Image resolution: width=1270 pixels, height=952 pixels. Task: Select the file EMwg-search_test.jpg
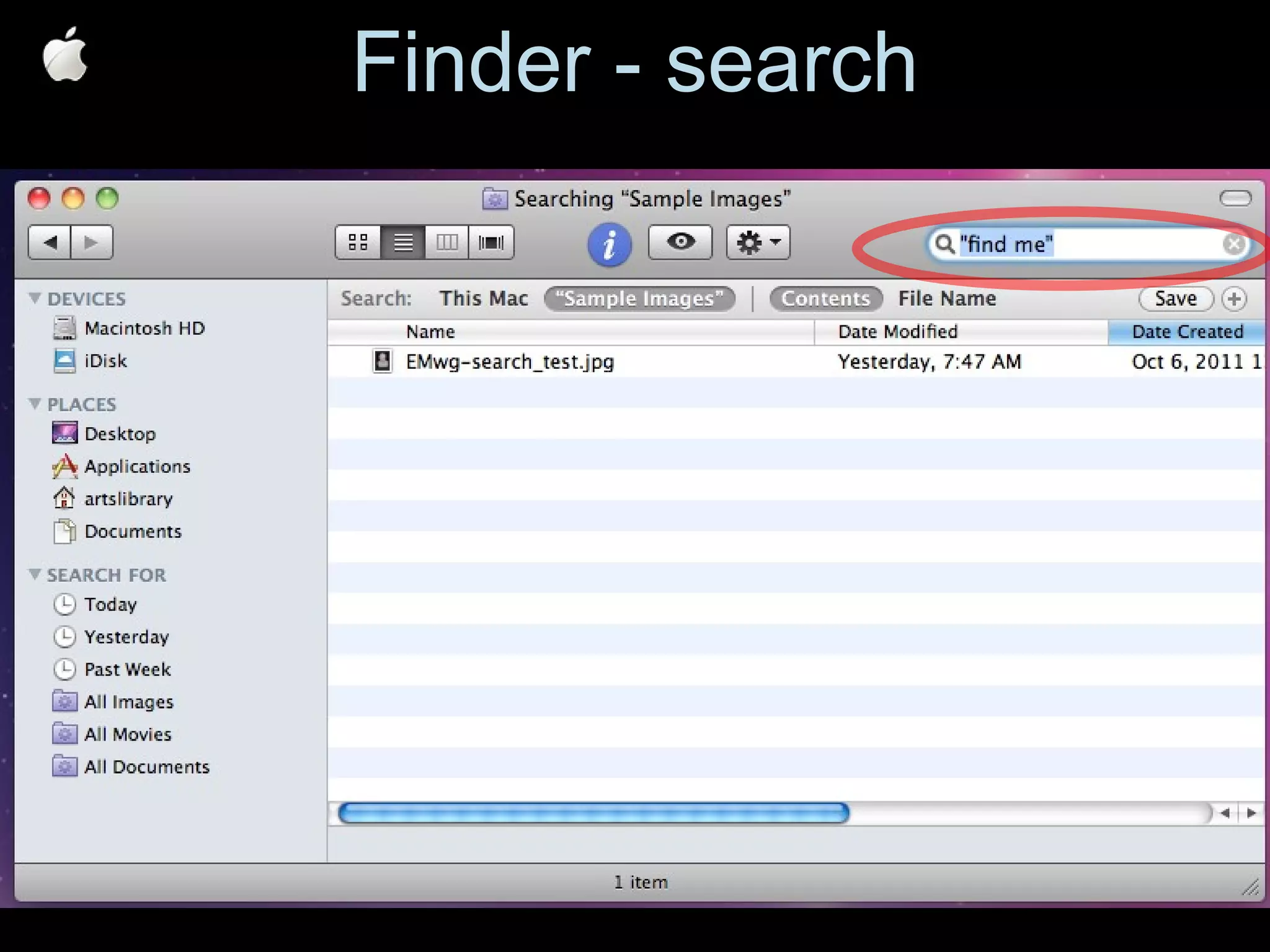pyautogui.click(x=510, y=361)
